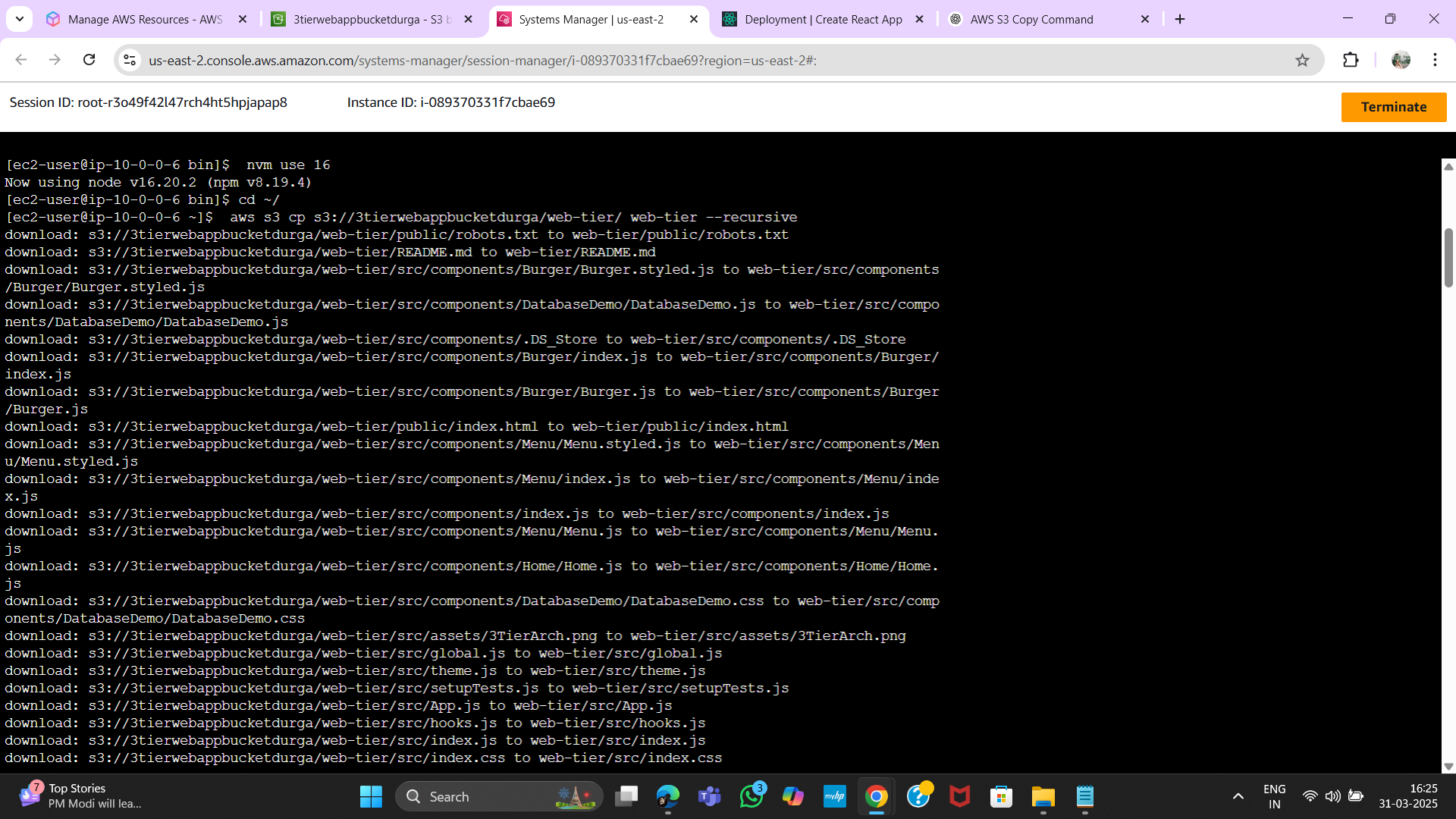
Task: Terminate the Session Manager session
Action: [x=1393, y=107]
